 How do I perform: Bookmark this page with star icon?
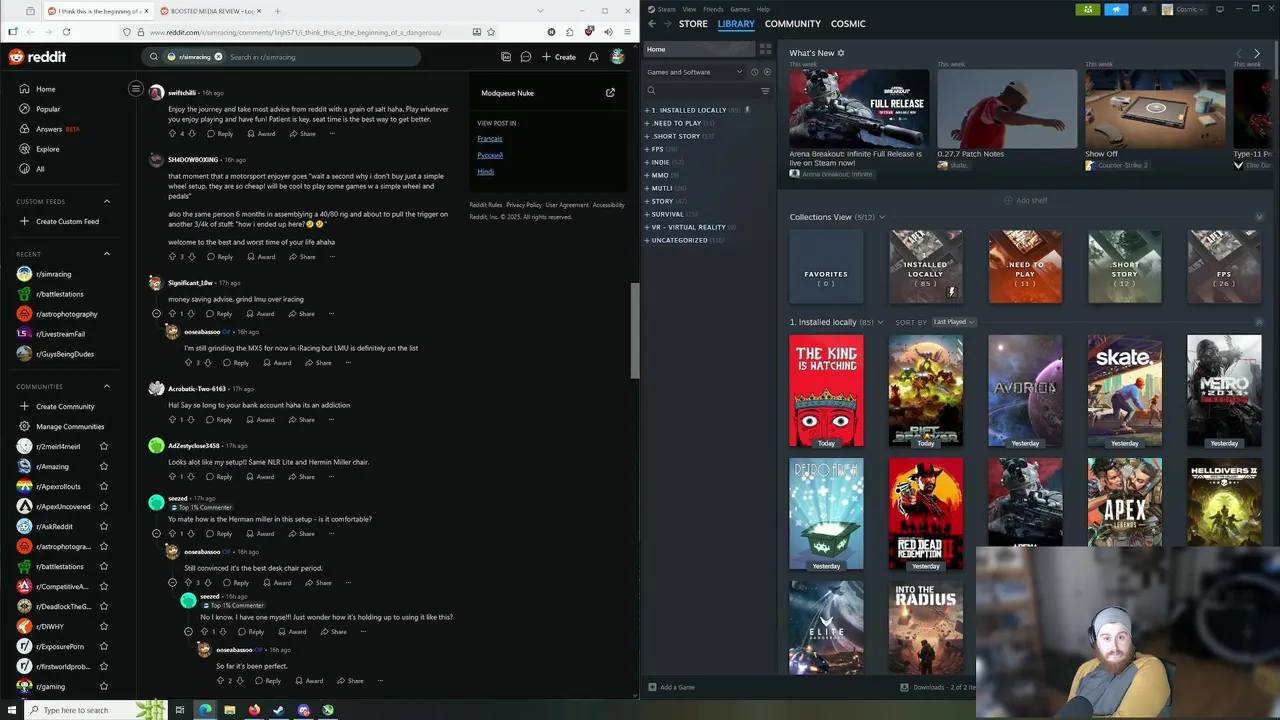coord(490,32)
